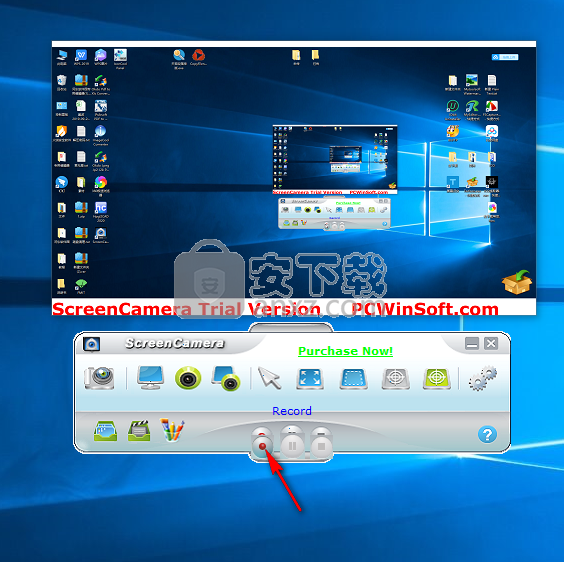Click the blue button at preview top-right
The width and height of the screenshot is (564, 562).
[505, 57]
